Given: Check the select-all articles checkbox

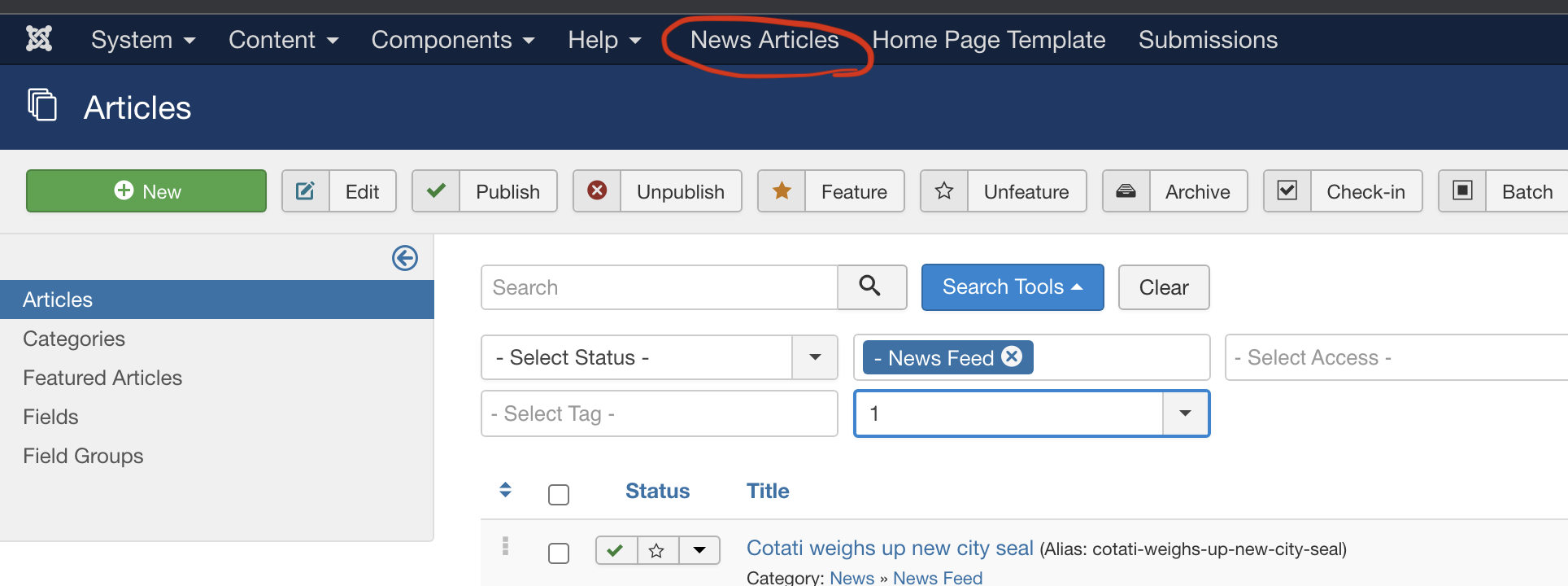Looking at the screenshot, I should (x=559, y=494).
